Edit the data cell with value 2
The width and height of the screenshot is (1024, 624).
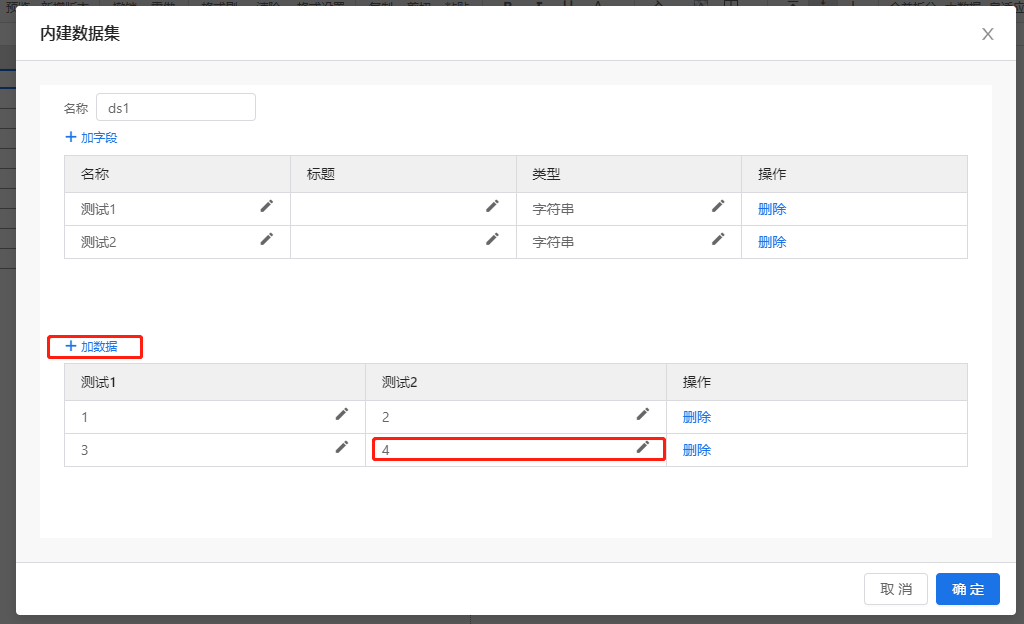click(643, 414)
